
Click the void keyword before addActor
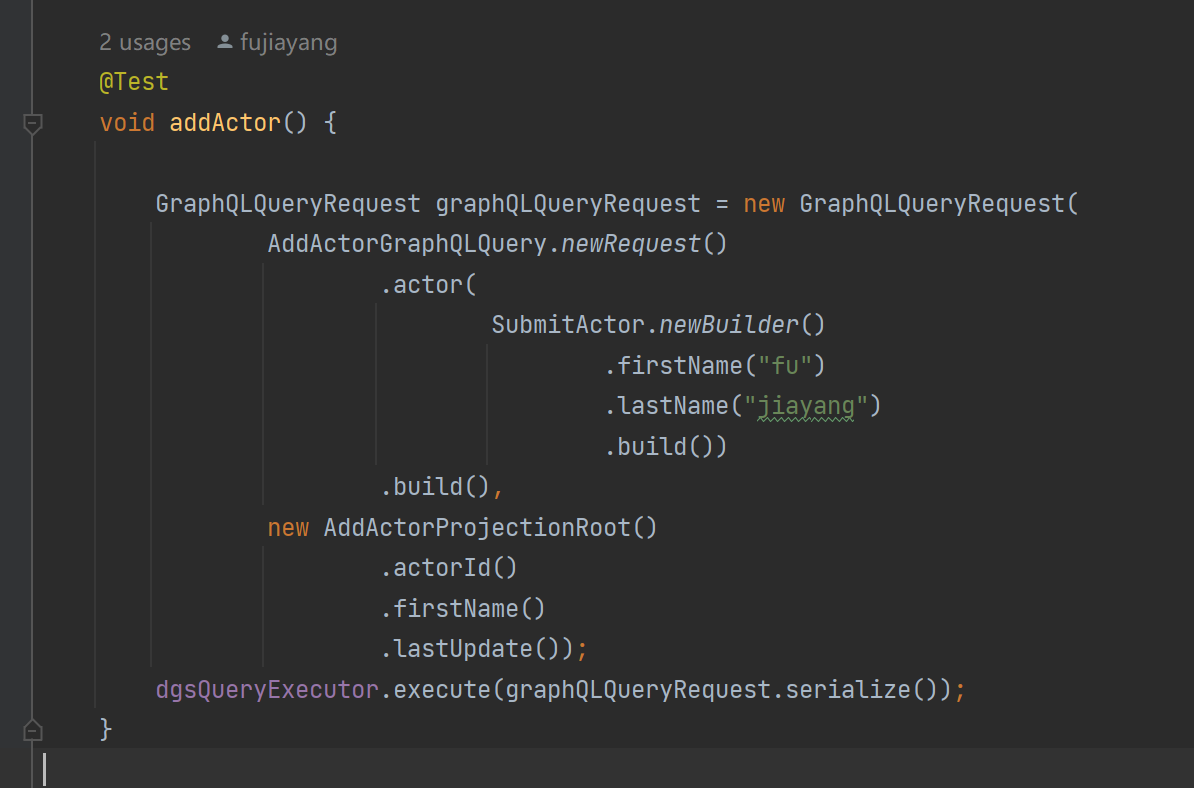[x=127, y=123]
